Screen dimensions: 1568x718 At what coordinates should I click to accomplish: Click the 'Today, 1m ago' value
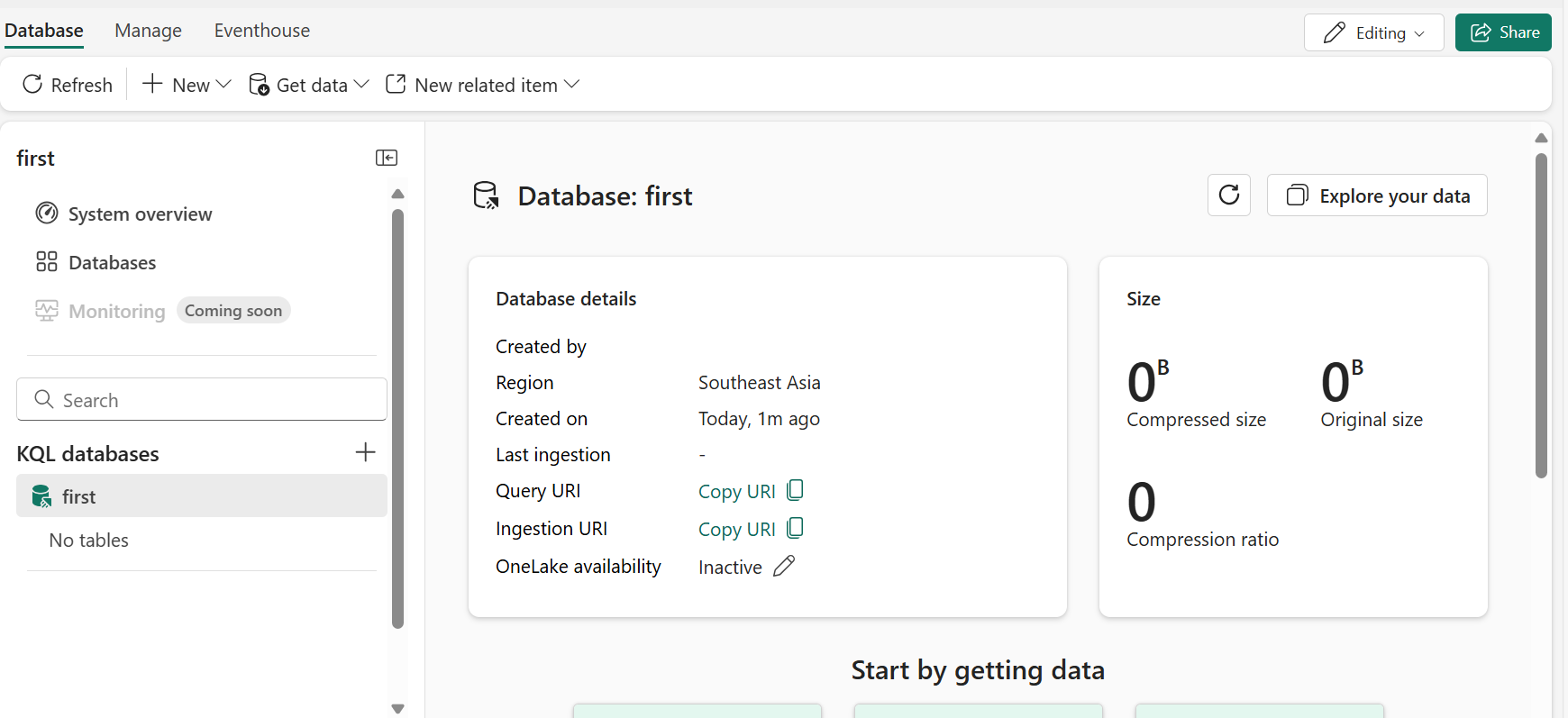click(759, 419)
